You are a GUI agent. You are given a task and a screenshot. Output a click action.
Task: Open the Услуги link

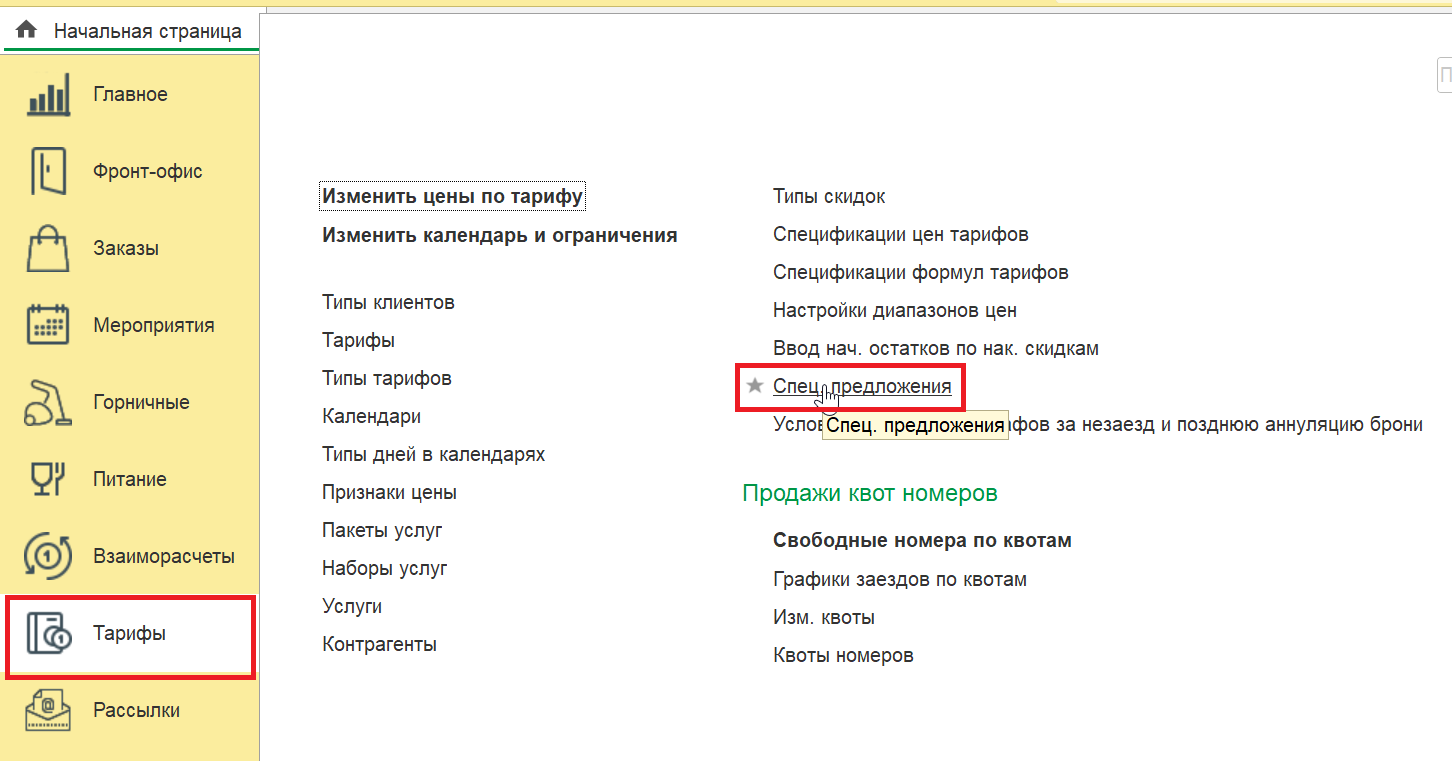tap(352, 606)
